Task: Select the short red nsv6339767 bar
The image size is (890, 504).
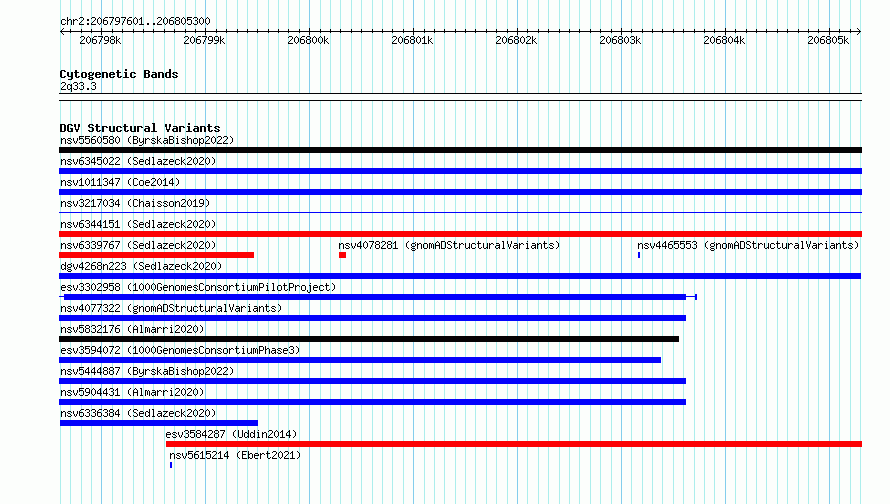Action: [x=157, y=255]
